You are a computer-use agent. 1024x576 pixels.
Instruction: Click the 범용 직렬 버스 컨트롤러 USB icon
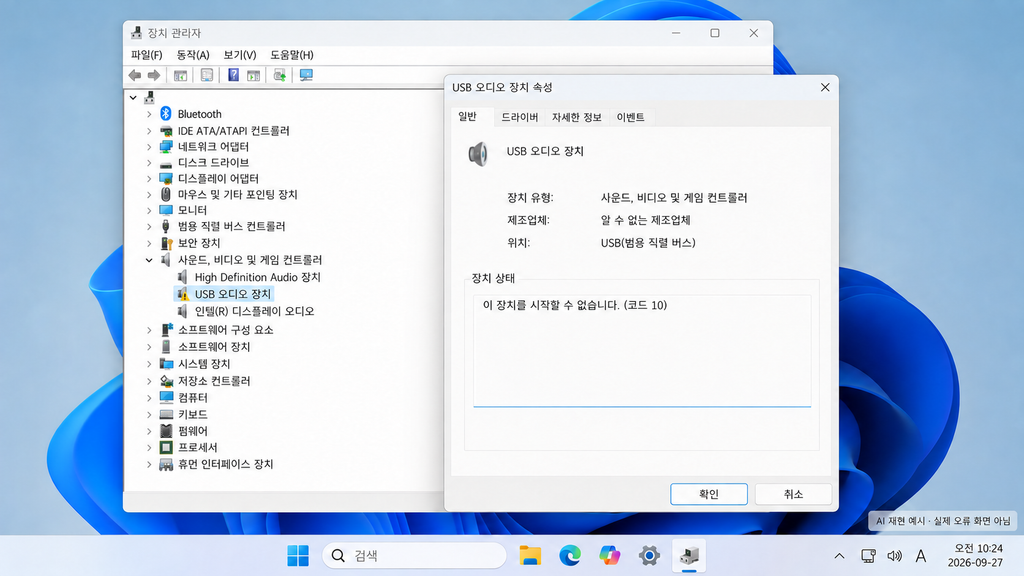[166, 226]
